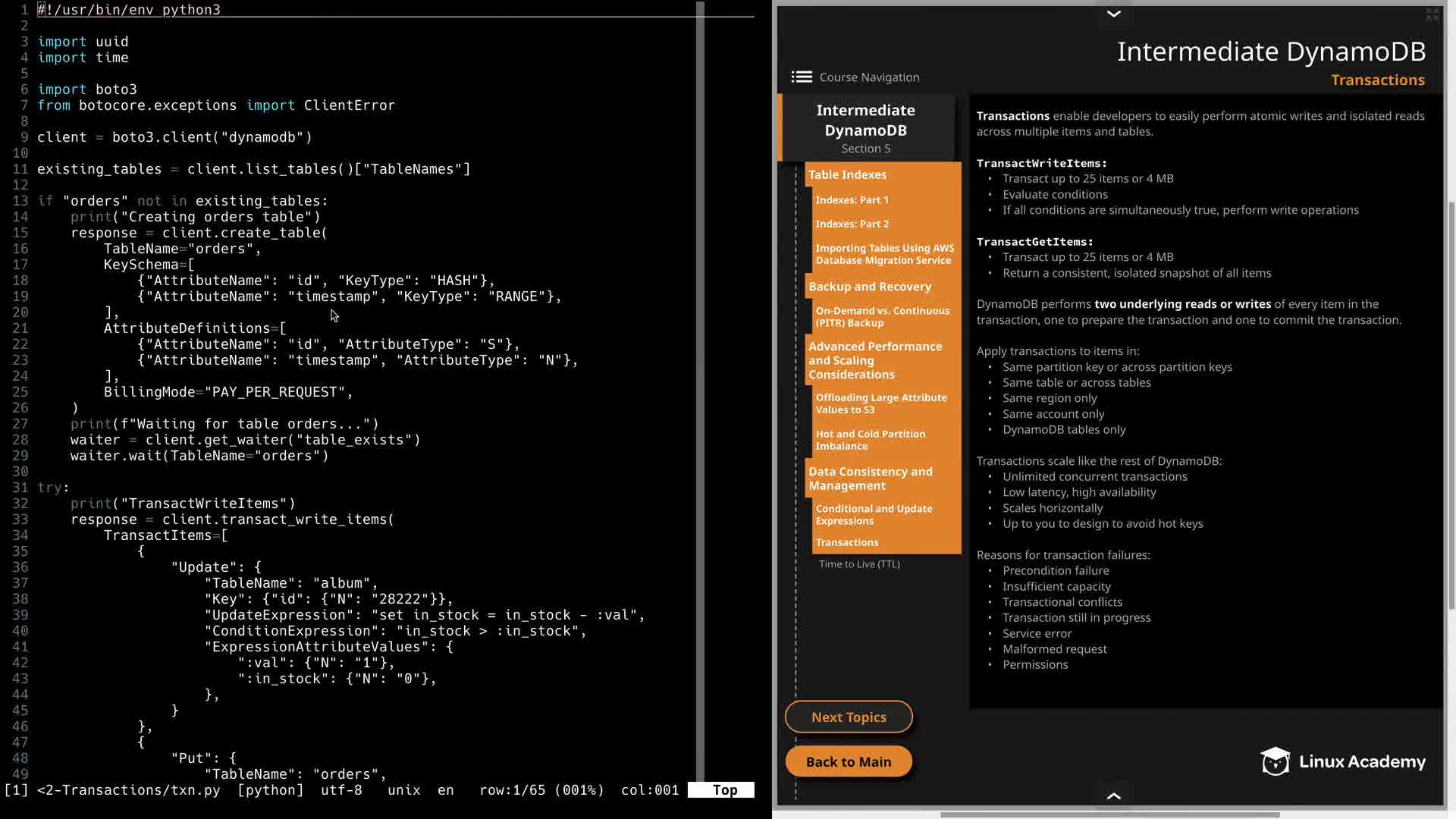Click the Linux Academy logo icon

click(x=1275, y=761)
